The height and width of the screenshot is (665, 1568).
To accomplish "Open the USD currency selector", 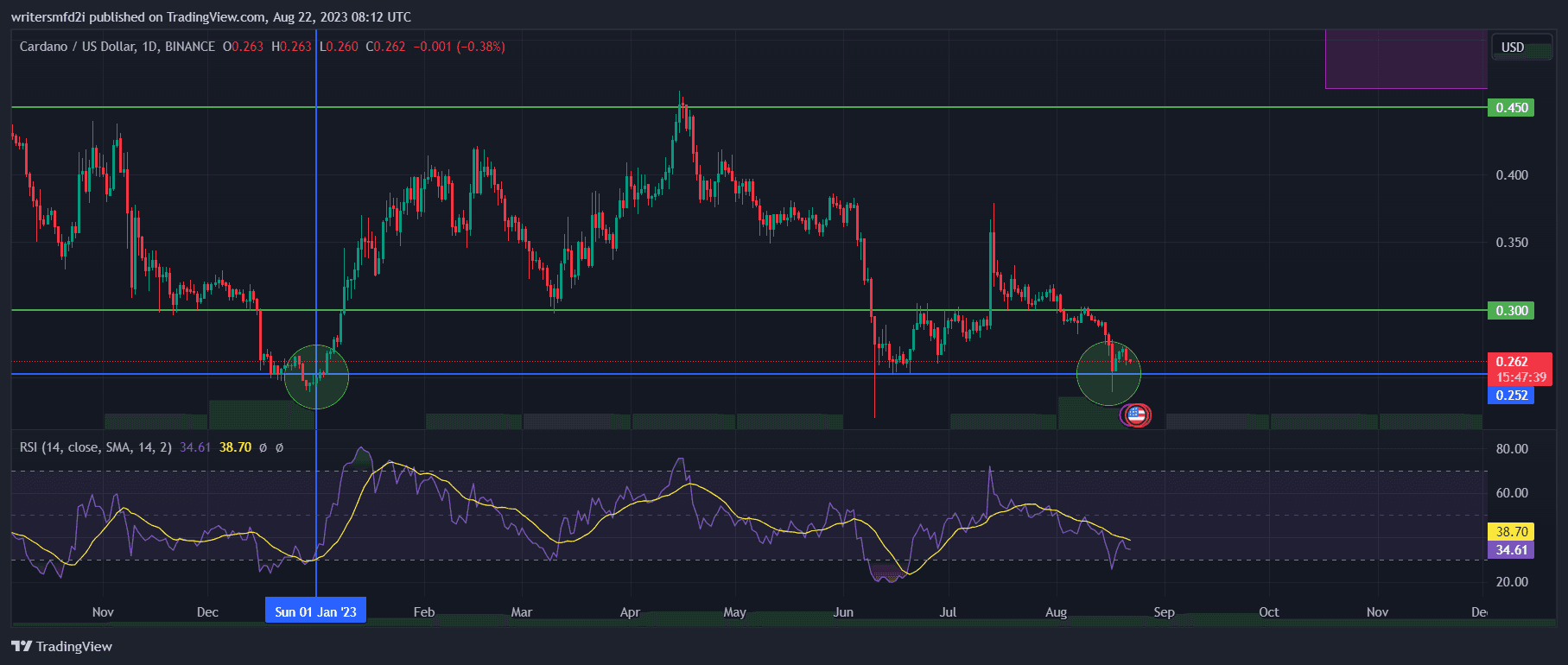I will click(1512, 47).
